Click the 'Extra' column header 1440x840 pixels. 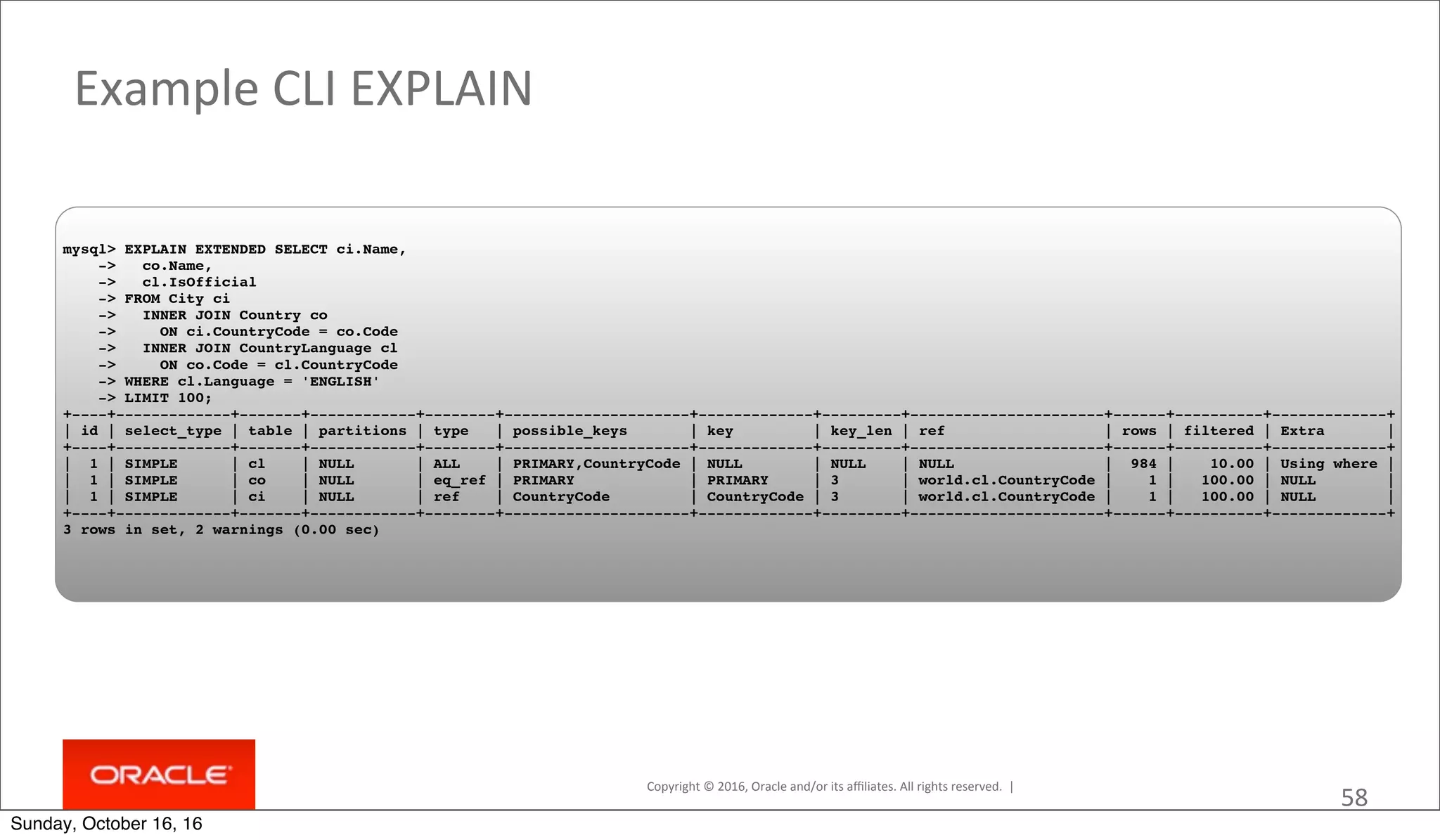pyautogui.click(x=1302, y=431)
